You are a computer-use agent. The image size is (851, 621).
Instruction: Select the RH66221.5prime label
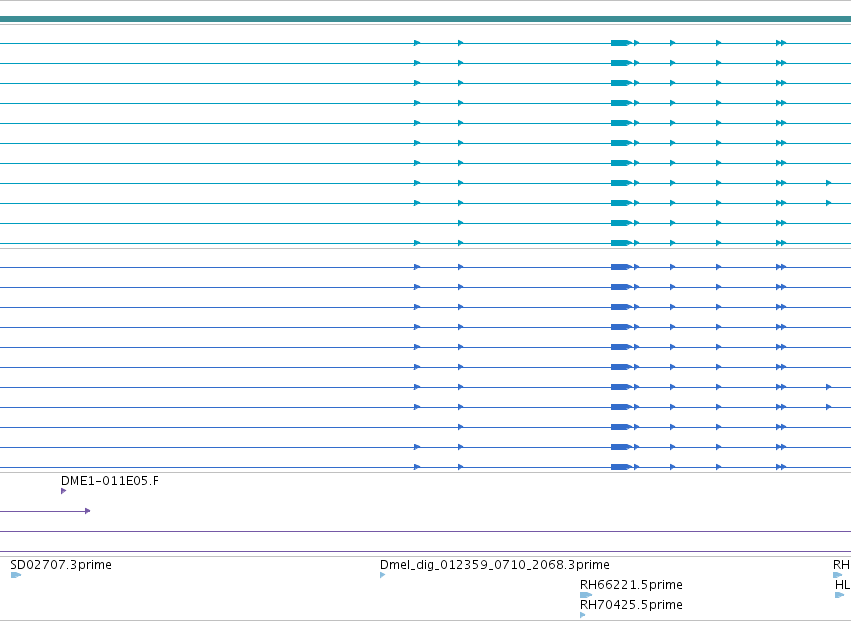[x=631, y=585]
